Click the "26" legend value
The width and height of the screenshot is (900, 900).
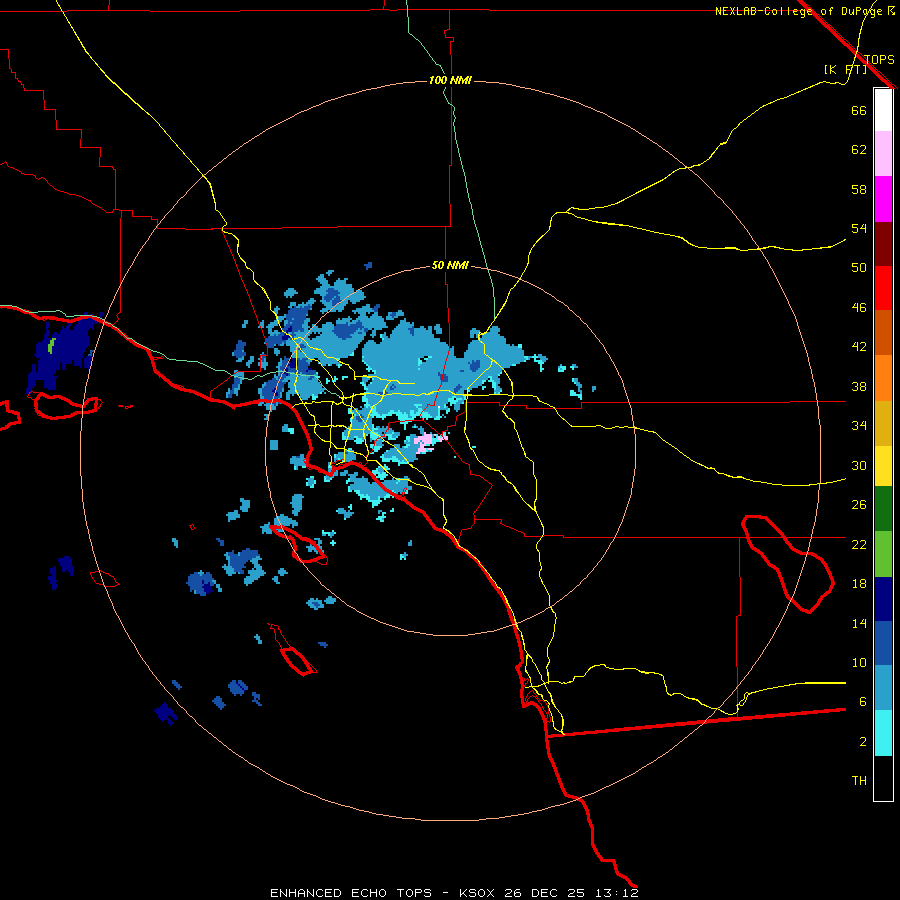click(x=859, y=505)
